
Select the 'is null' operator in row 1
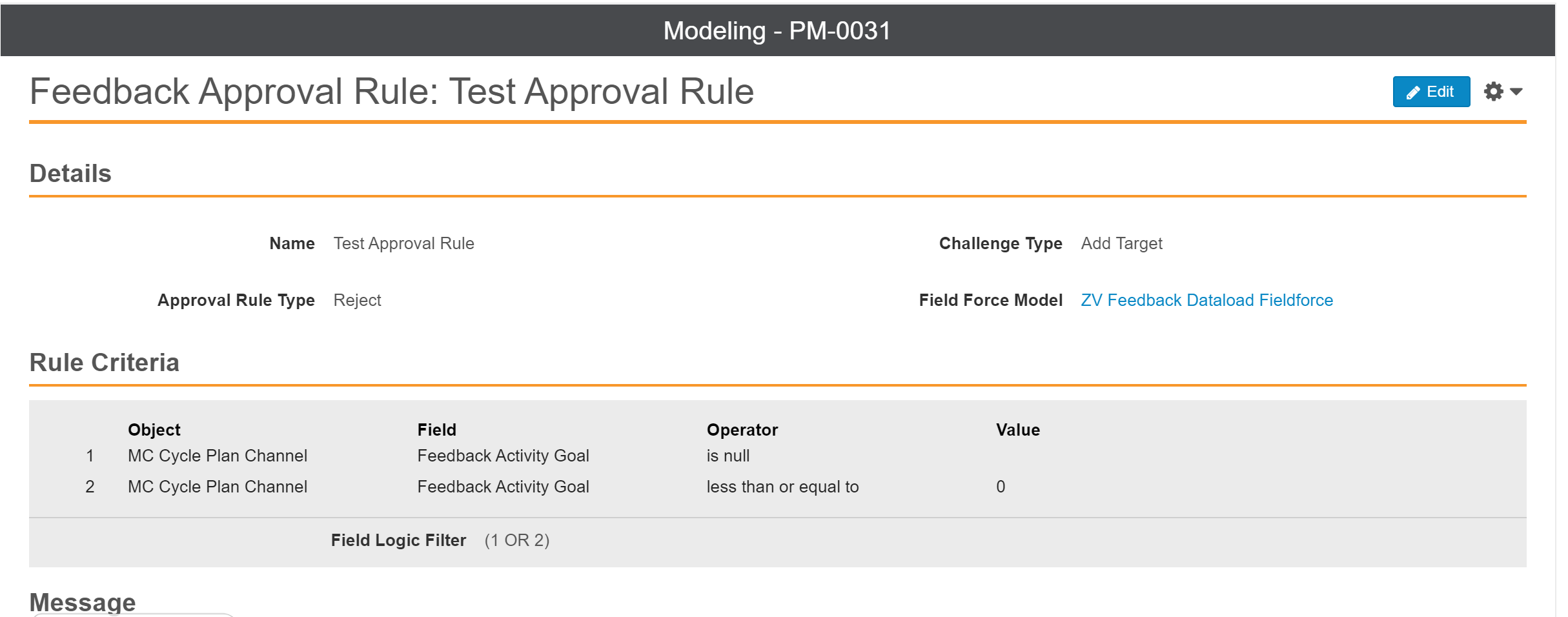pos(728,456)
